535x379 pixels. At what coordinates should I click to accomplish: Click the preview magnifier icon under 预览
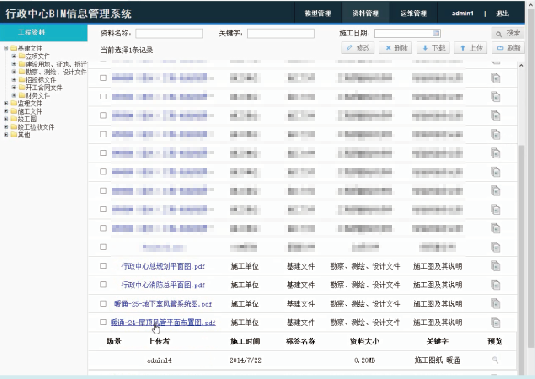click(x=495, y=360)
